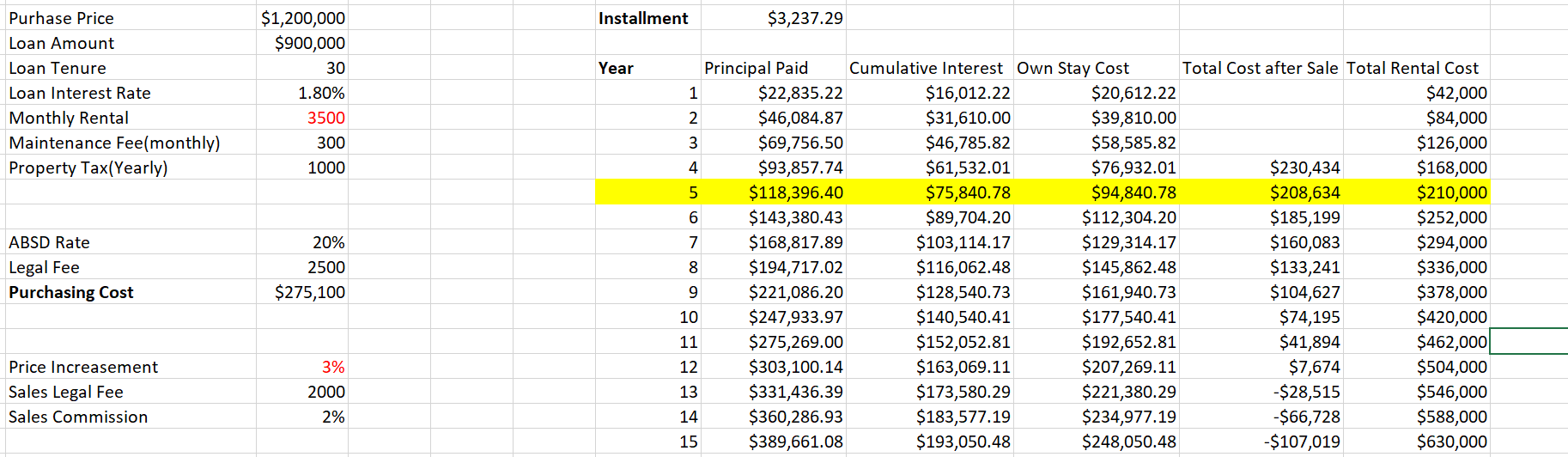Screen dimensions: 1568x457
Task: Select highlighted Total Rental Cost $210,000
Action: [1451, 192]
